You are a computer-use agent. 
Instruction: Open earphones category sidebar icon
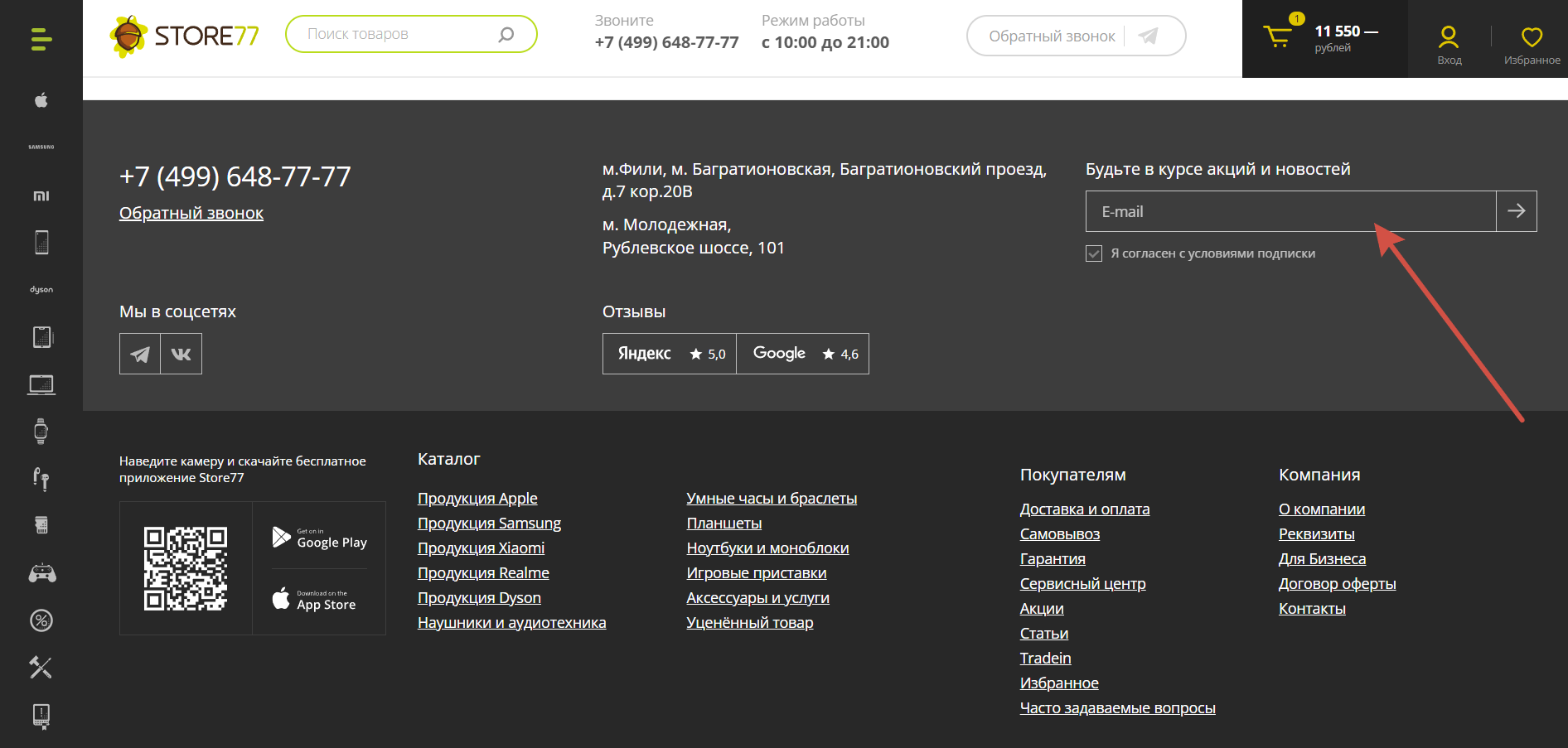tap(41, 479)
